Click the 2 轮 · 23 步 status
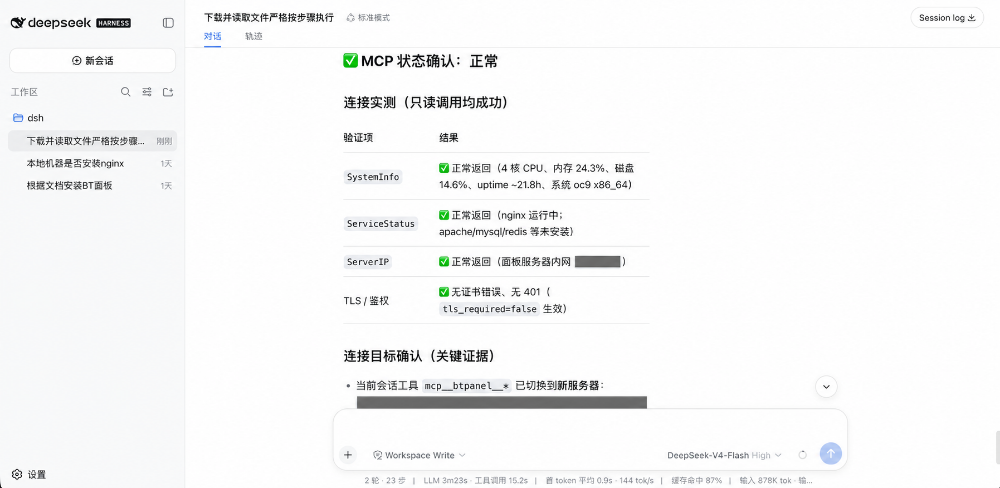 click(x=385, y=480)
